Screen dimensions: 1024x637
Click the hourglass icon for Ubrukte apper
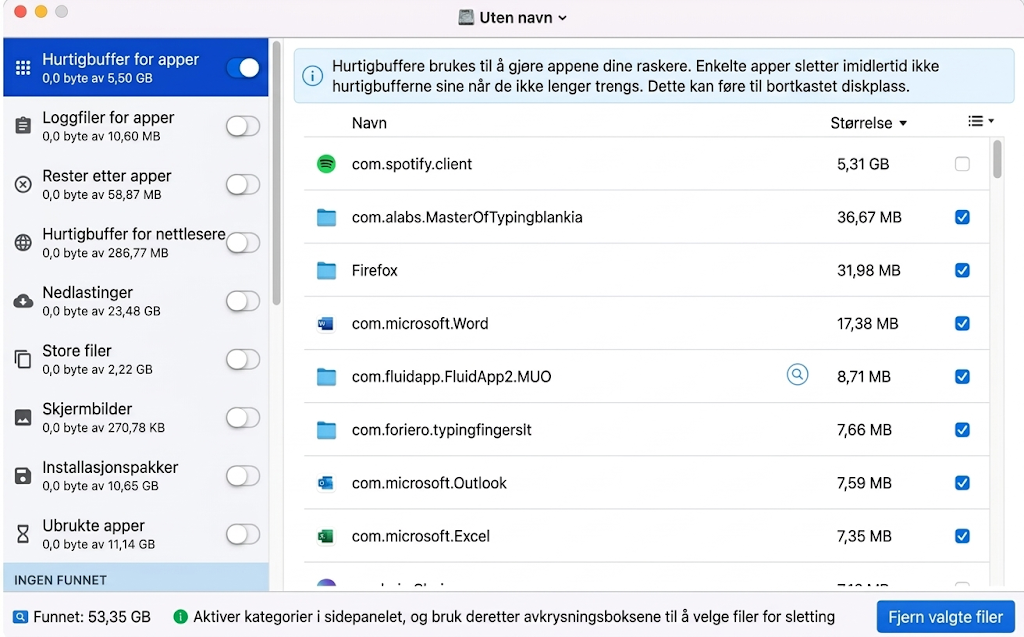coord(23,534)
